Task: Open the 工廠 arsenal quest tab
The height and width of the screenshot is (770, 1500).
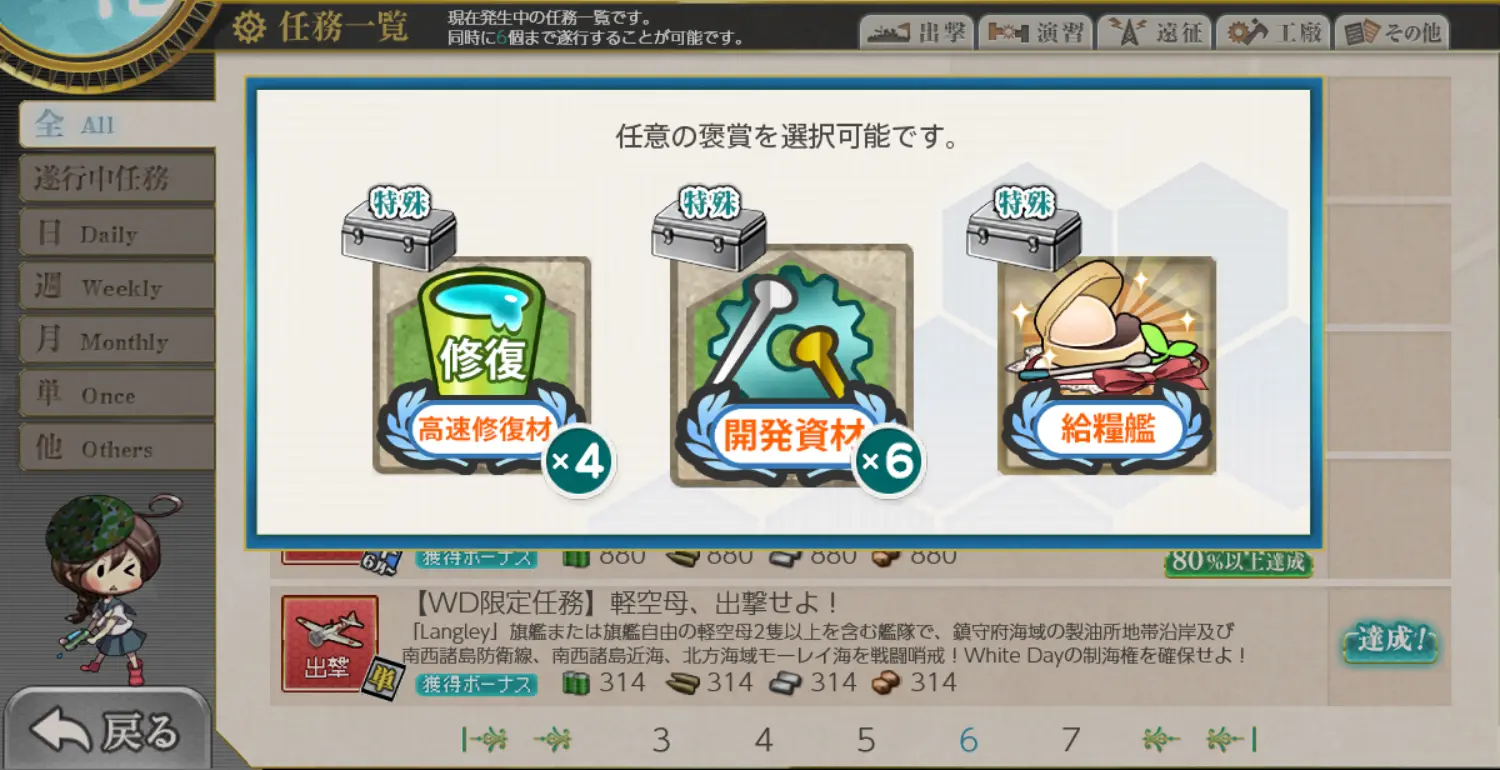Action: click(1274, 32)
